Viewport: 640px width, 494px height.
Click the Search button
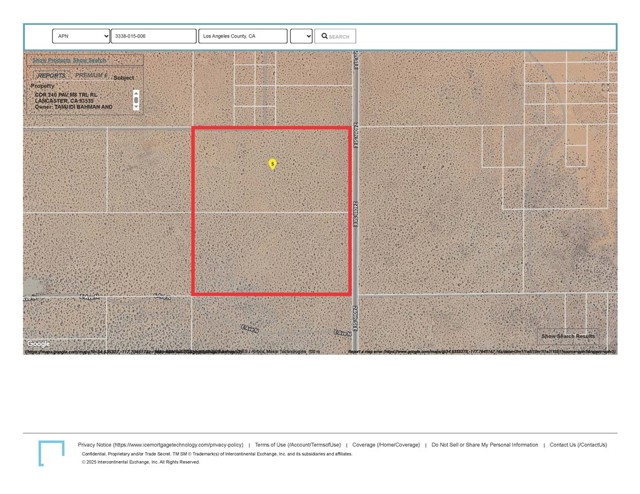tap(335, 36)
